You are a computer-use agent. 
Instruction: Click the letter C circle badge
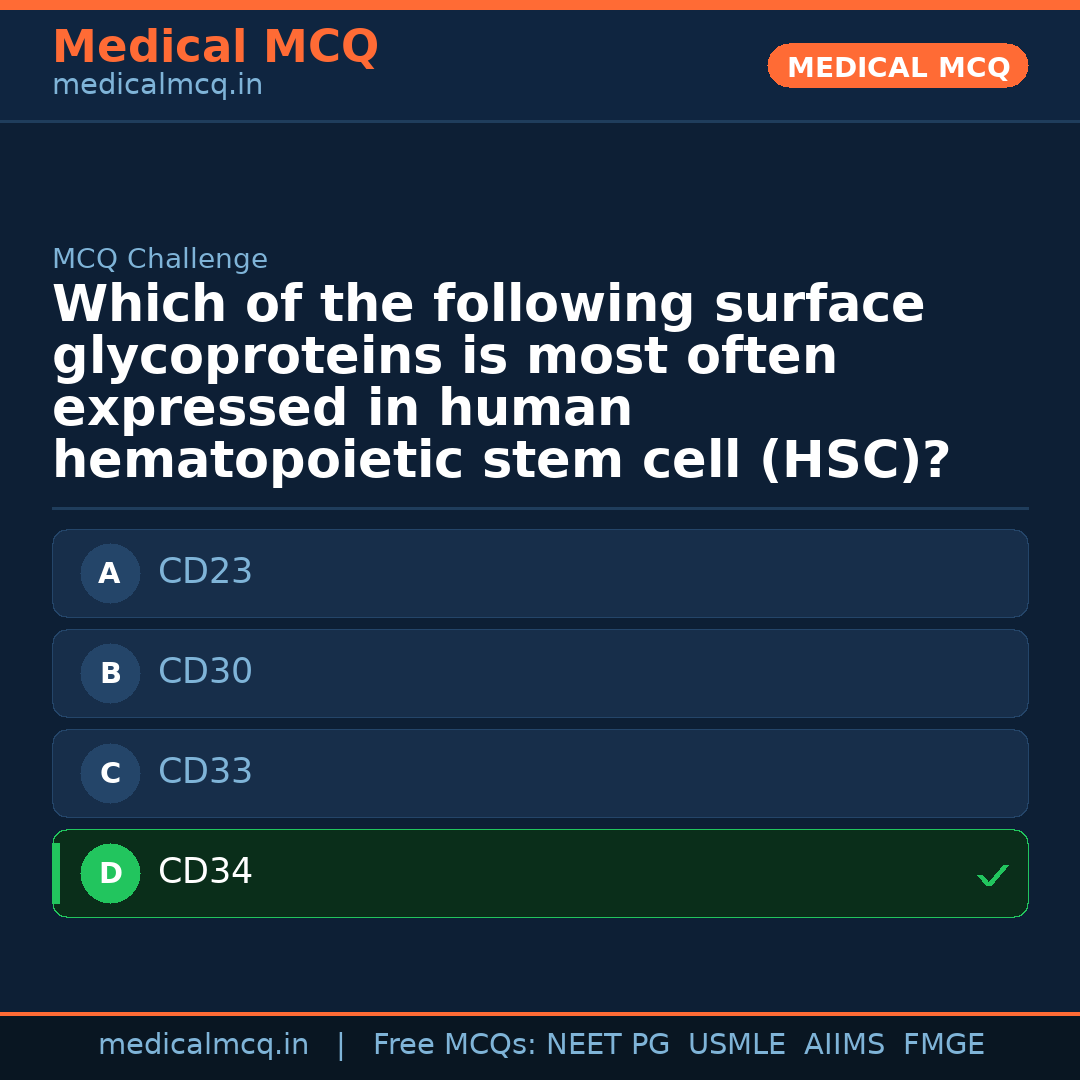pyautogui.click(x=110, y=774)
